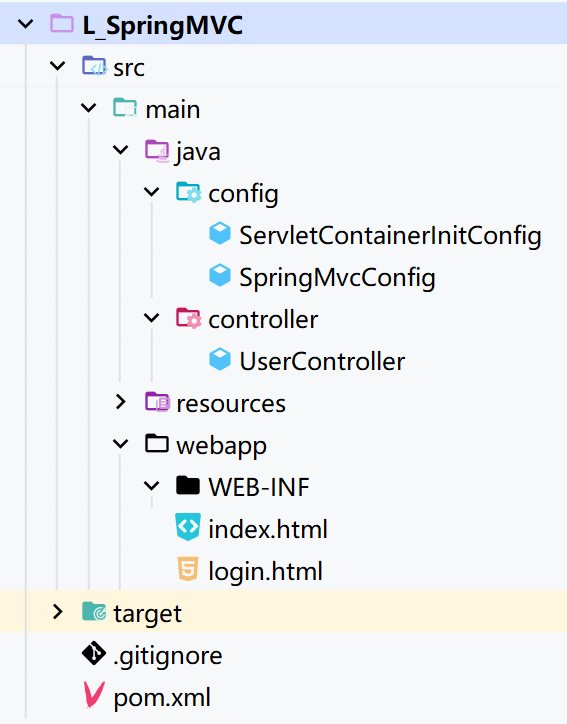Click the class icon for ServletContainerInitConfig
The height and width of the screenshot is (724, 567).
(x=220, y=233)
